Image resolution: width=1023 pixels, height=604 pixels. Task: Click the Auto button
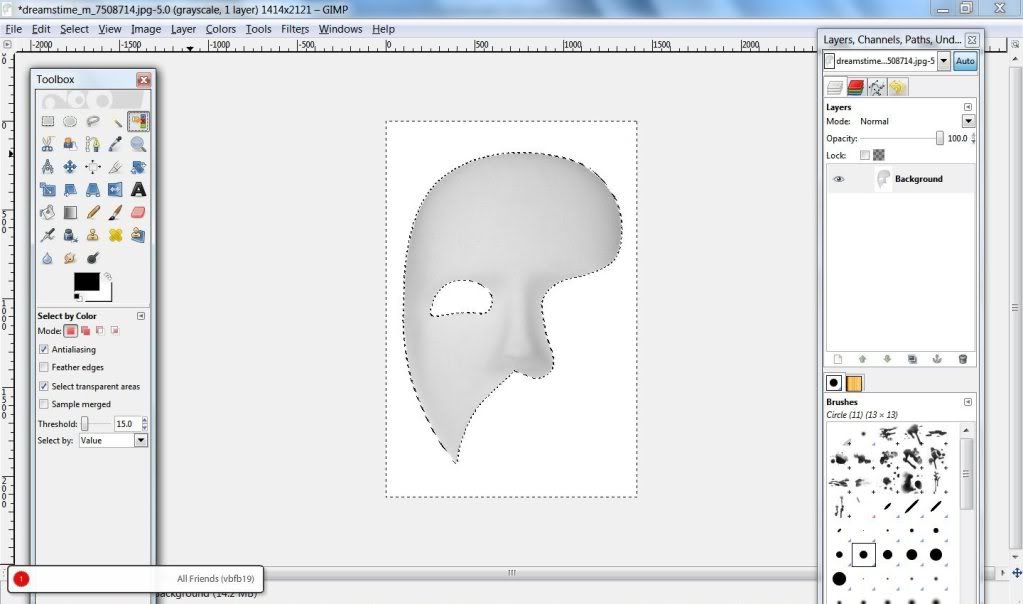tap(965, 61)
